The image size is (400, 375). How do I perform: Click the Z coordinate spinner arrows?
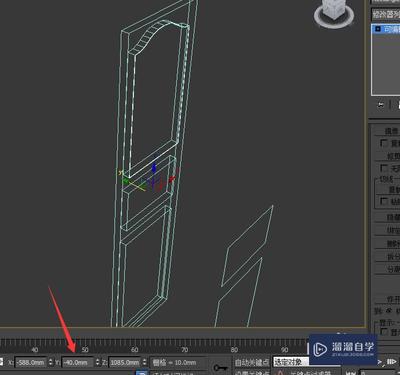[145, 362]
